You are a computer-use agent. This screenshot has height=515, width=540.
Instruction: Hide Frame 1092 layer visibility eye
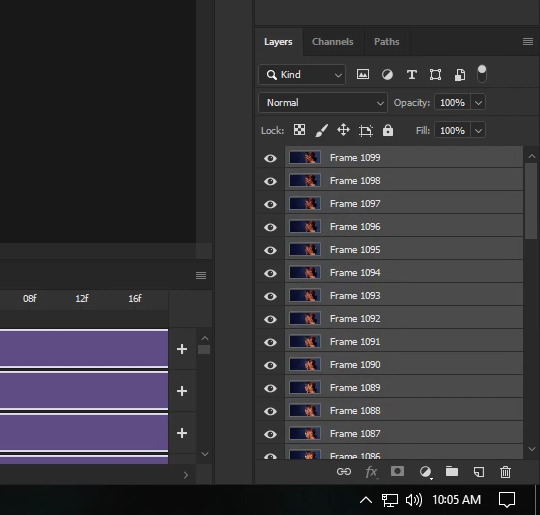pyautogui.click(x=270, y=319)
